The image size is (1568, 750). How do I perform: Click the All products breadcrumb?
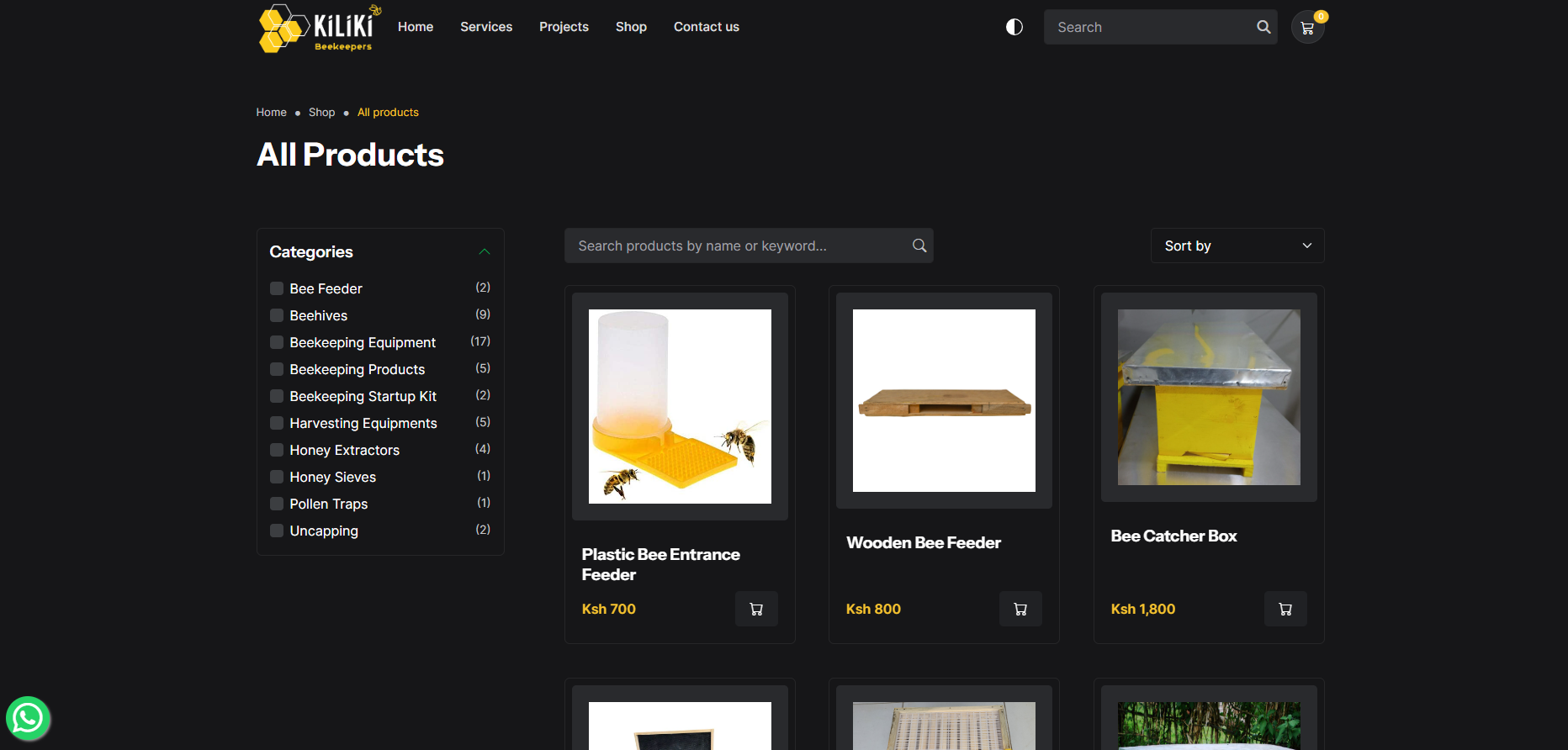[x=388, y=112]
